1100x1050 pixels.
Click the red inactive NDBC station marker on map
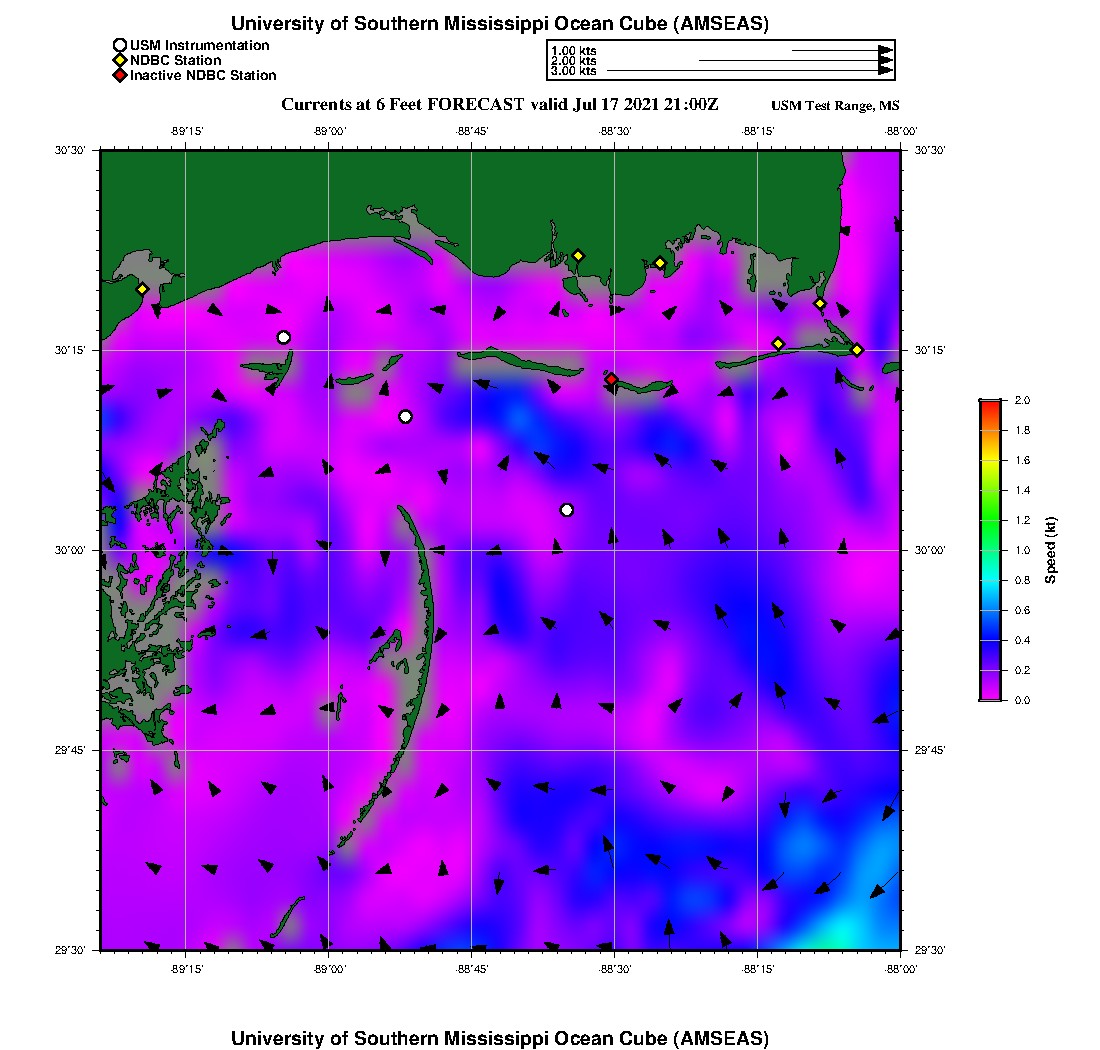tap(611, 379)
